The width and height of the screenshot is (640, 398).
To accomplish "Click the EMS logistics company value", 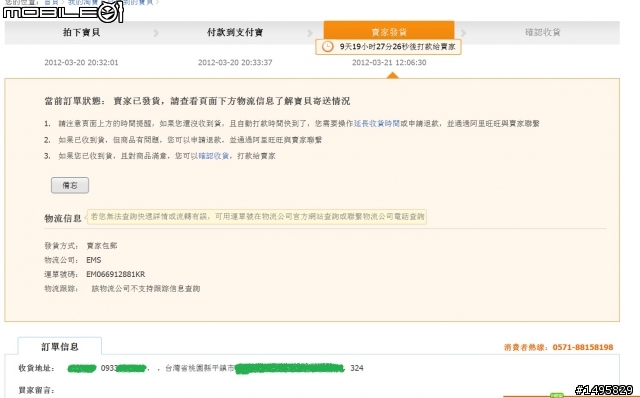I will point(93,260).
